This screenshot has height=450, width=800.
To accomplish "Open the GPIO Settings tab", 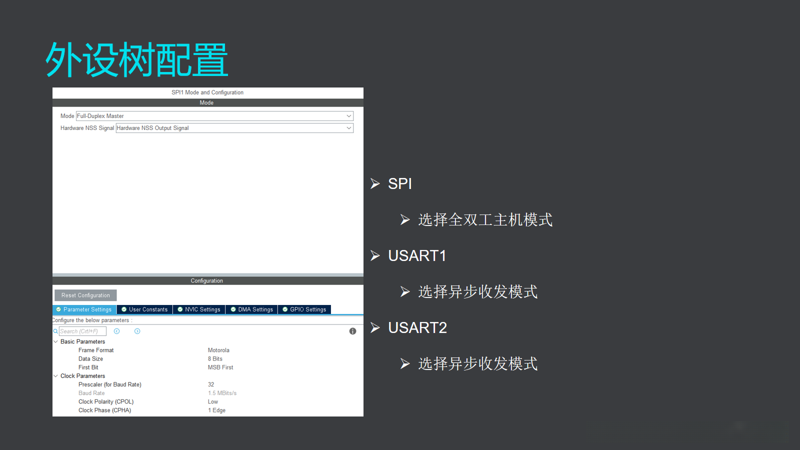I will (305, 310).
